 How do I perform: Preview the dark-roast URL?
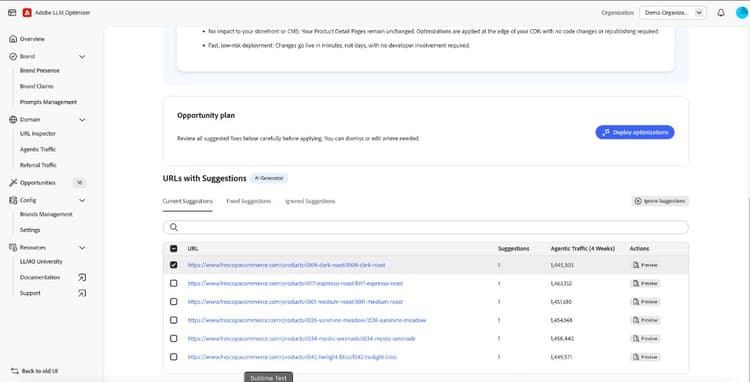pos(645,265)
